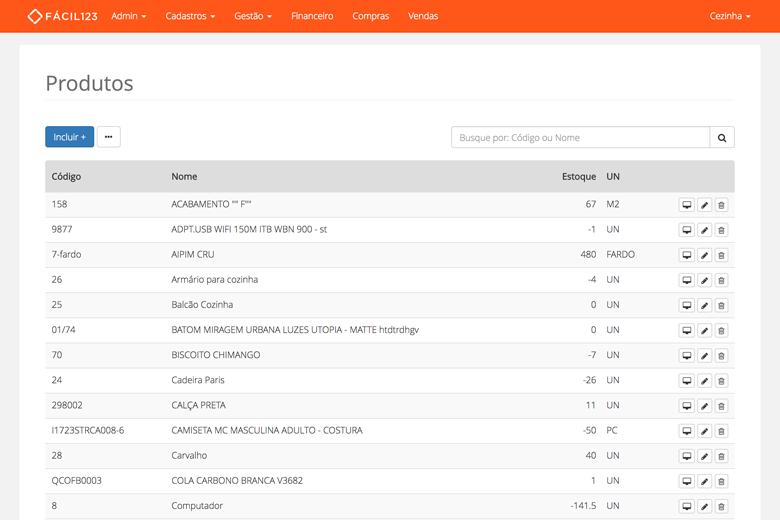Edit the Balcão Cozinha product
This screenshot has height=520, width=780.
pyautogui.click(x=704, y=305)
